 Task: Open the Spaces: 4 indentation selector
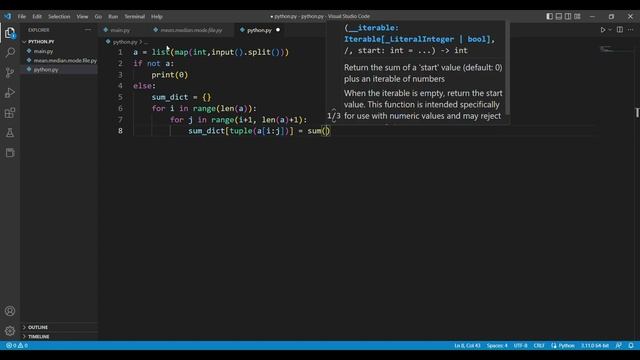pyautogui.click(x=497, y=345)
